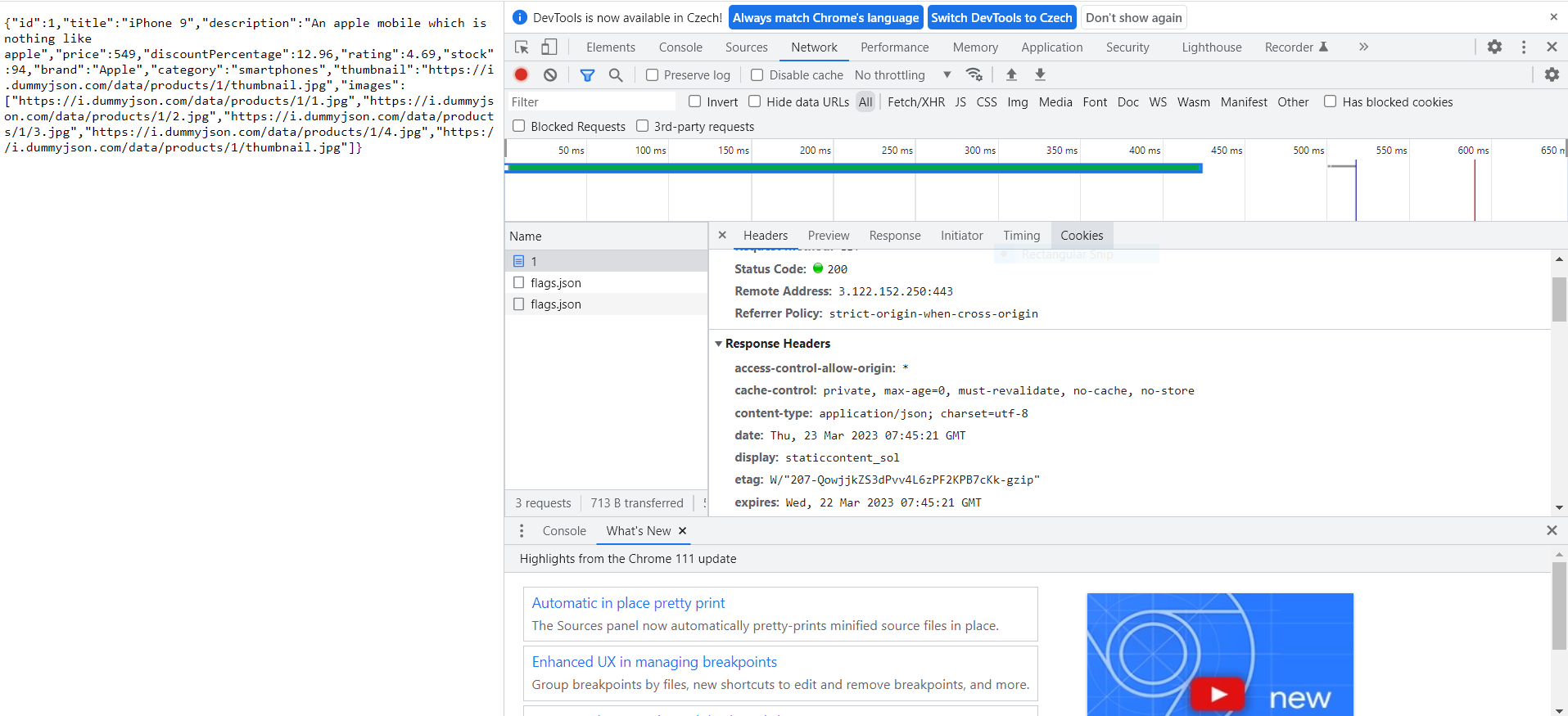Check Blocked Requests checkbox
The height and width of the screenshot is (716, 1568).
[519, 126]
